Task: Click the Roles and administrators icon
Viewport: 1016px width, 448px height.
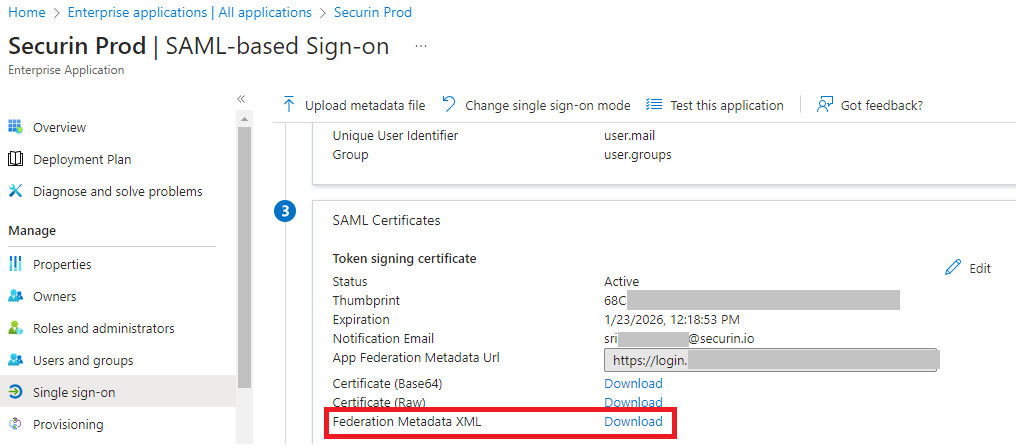Action: click(x=15, y=328)
